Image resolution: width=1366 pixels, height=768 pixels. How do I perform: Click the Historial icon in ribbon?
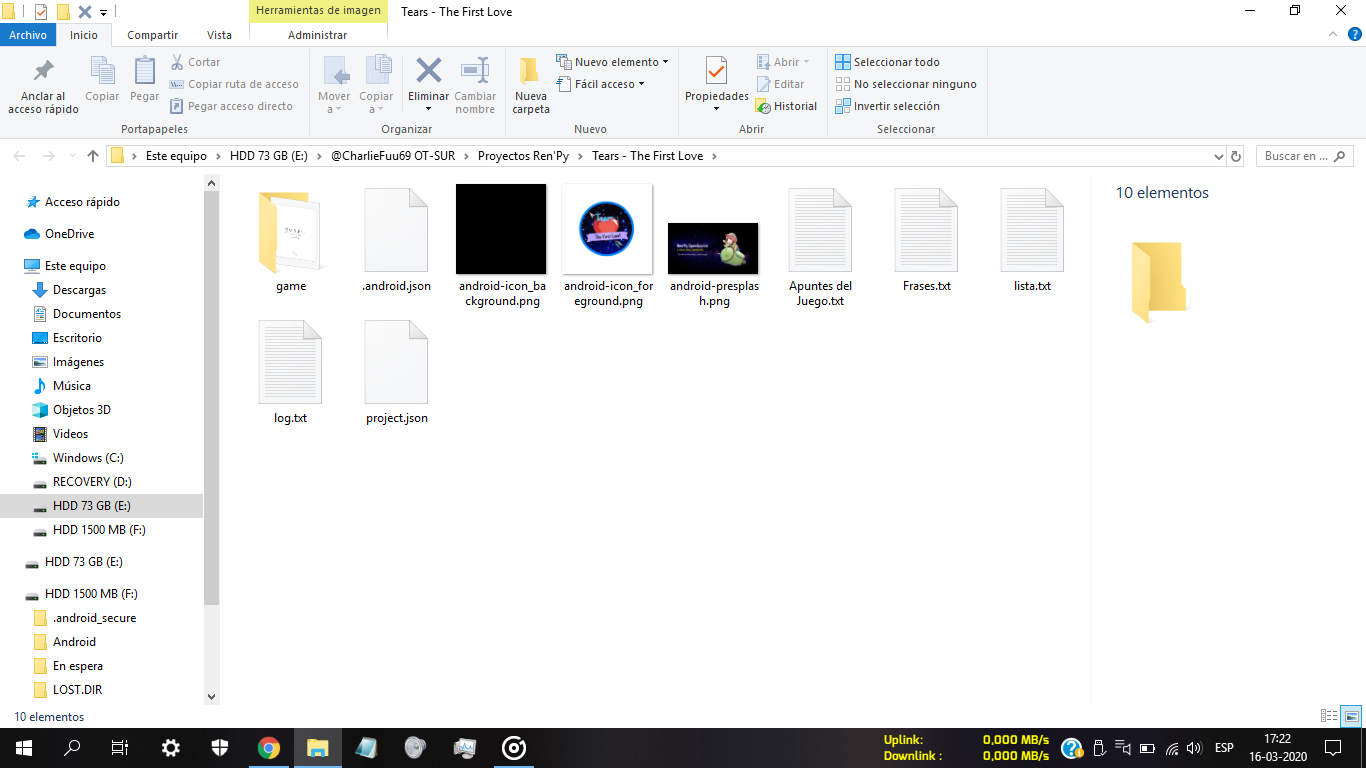pyautogui.click(x=786, y=106)
